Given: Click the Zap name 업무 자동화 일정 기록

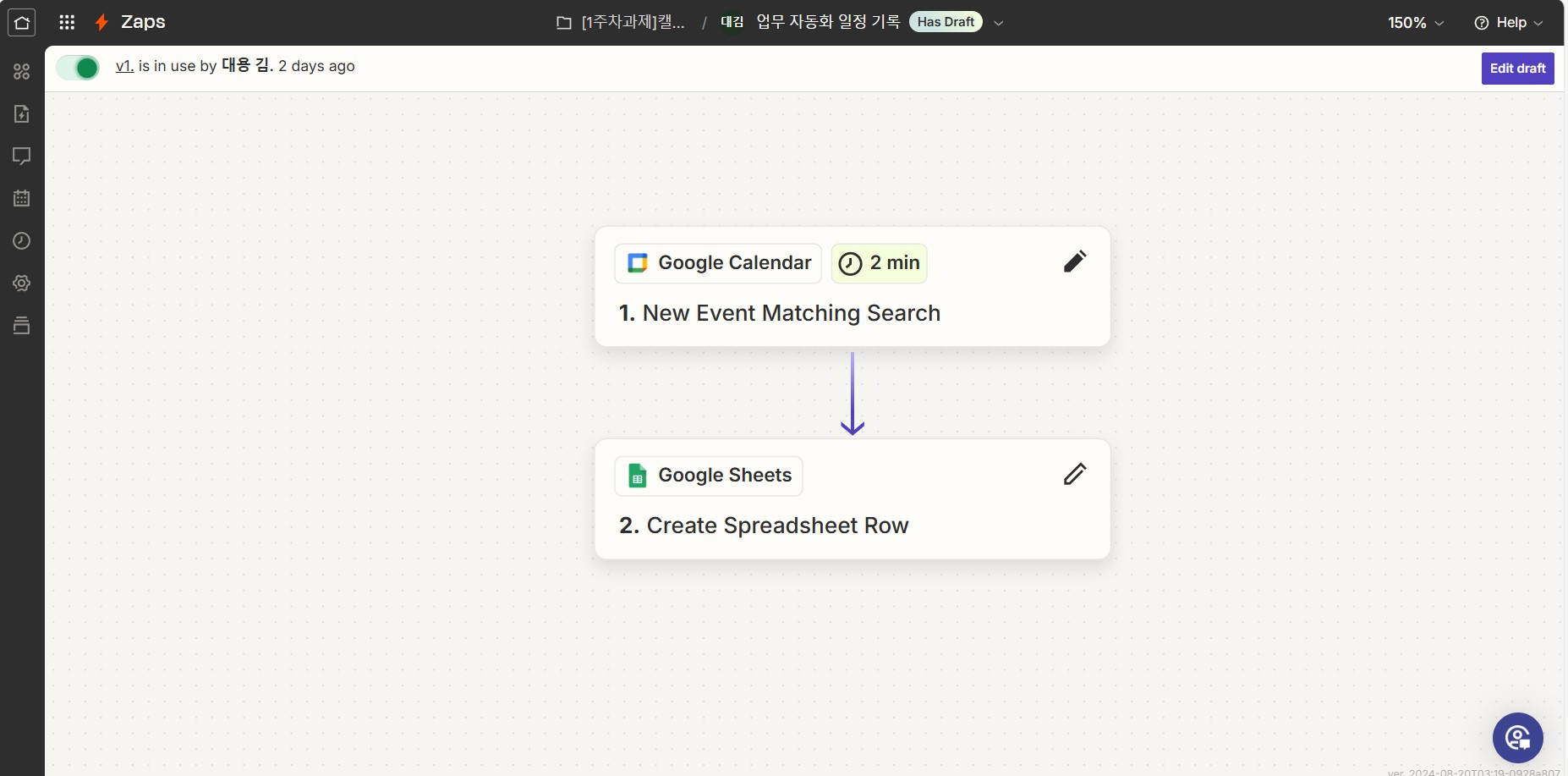Looking at the screenshot, I should [x=828, y=22].
